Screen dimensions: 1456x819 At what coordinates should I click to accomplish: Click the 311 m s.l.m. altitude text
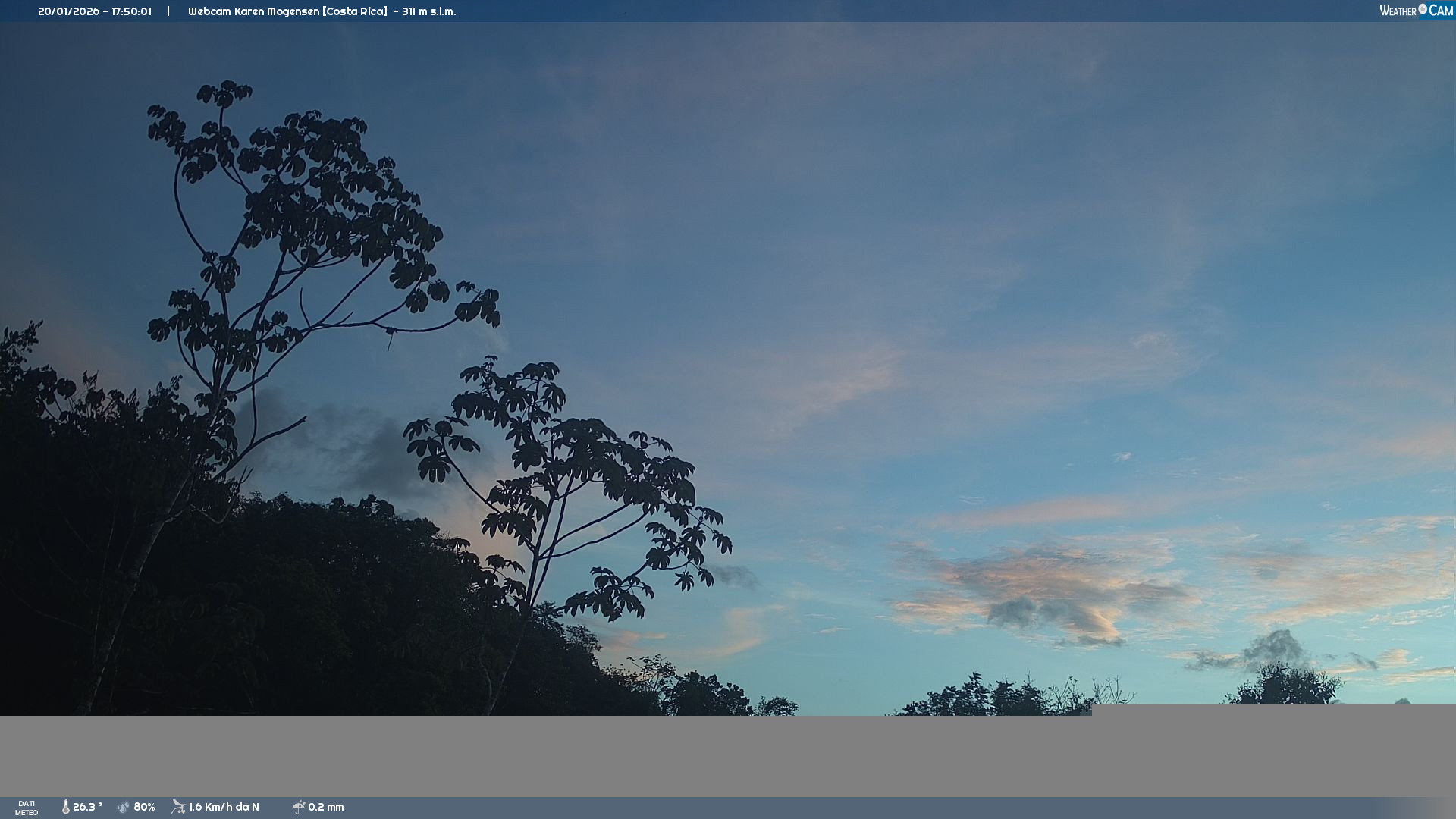coord(429,11)
